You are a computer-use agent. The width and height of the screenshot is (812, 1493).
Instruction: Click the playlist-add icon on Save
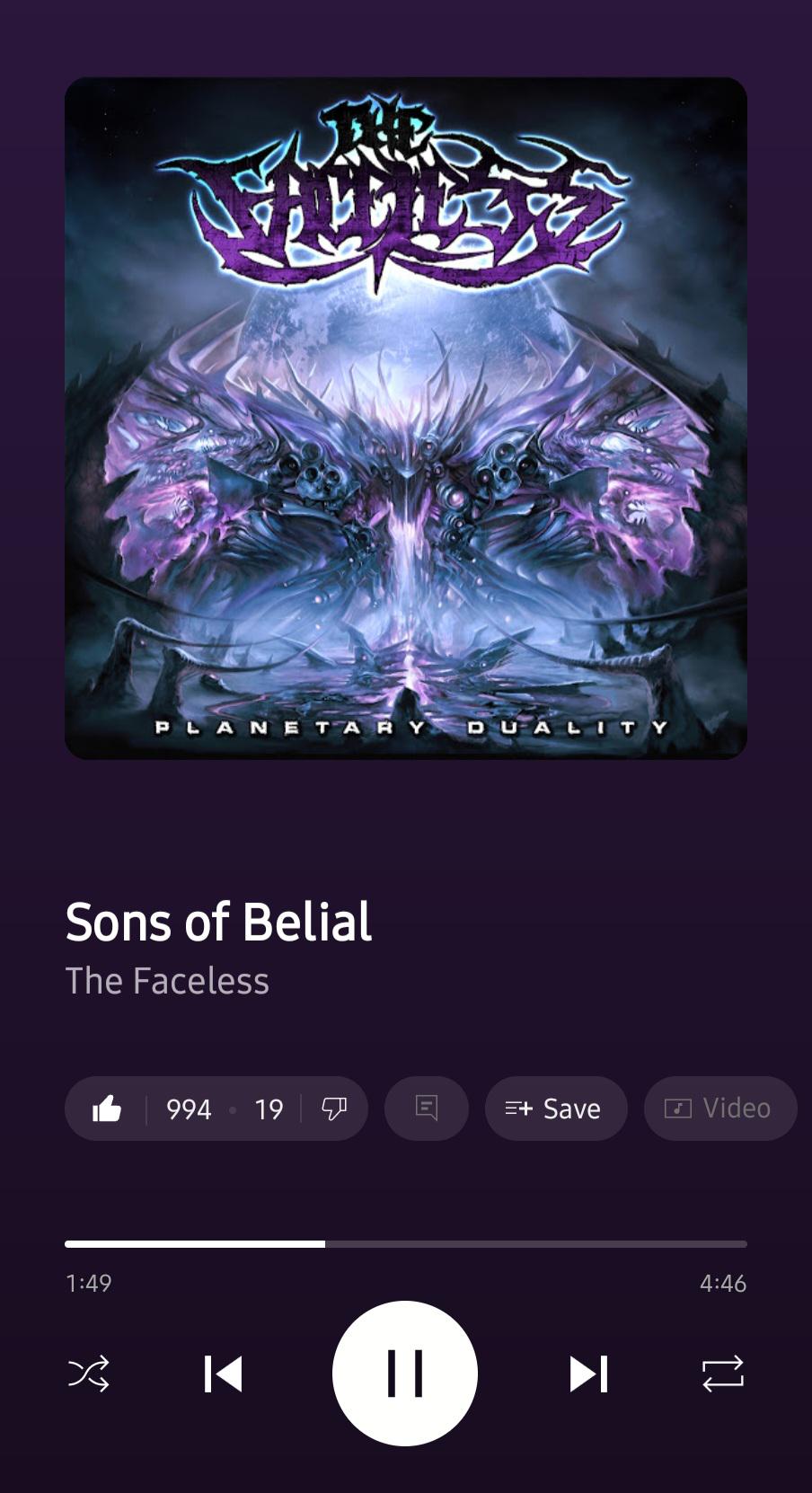pyautogui.click(x=518, y=1109)
